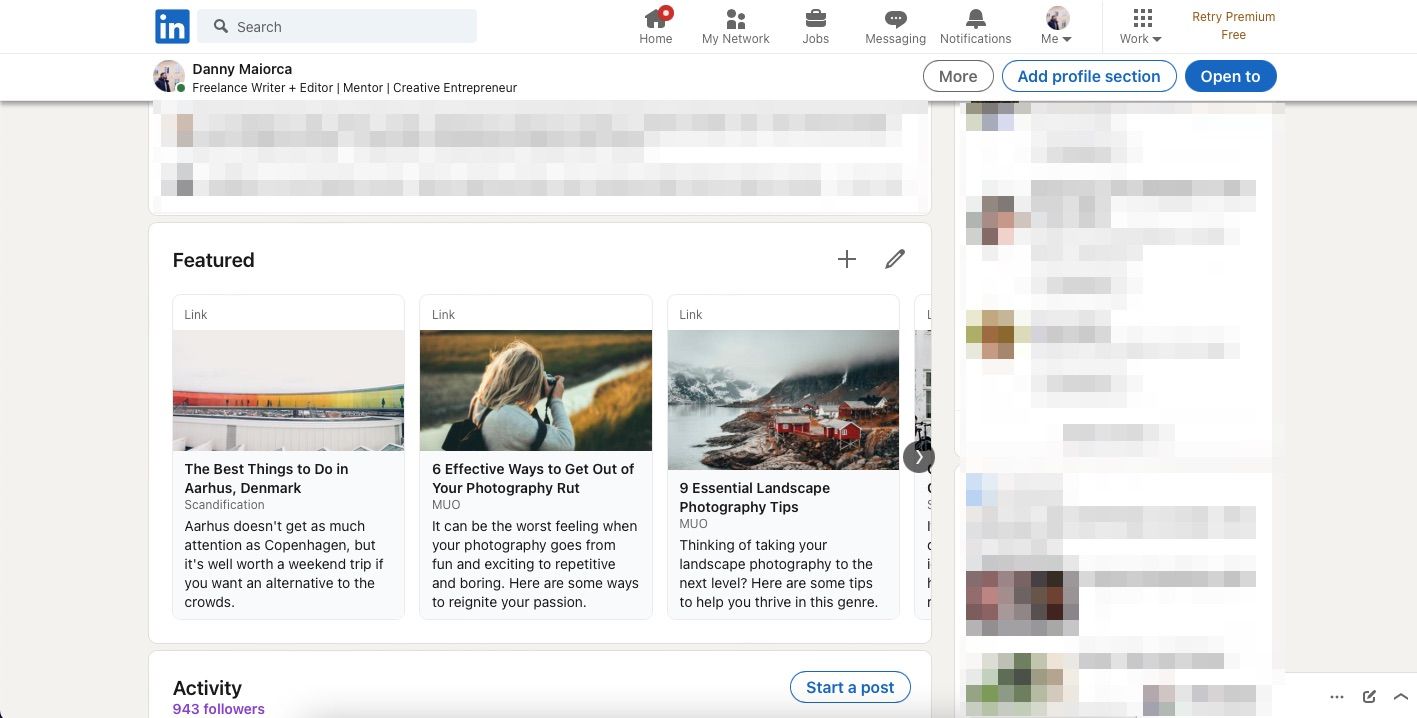Collapse the messaging panel chevron
1417x718 pixels.
[x=1401, y=696]
